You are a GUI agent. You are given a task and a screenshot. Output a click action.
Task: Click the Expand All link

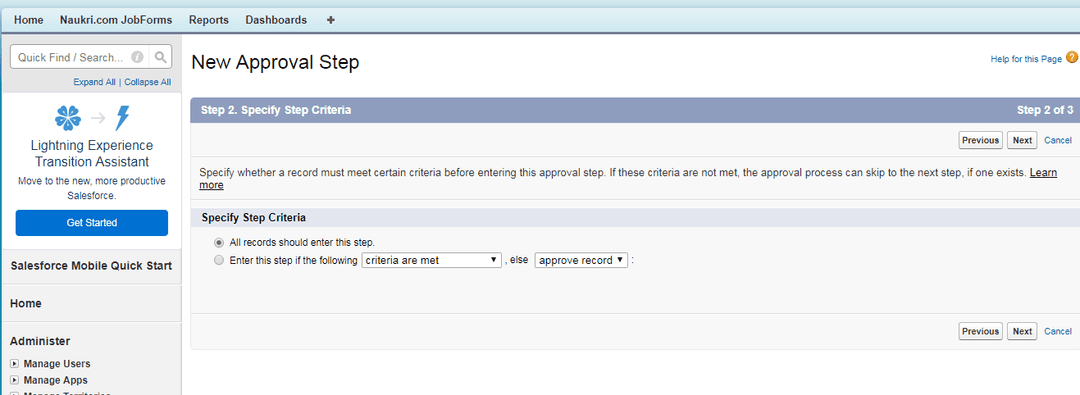(x=94, y=82)
